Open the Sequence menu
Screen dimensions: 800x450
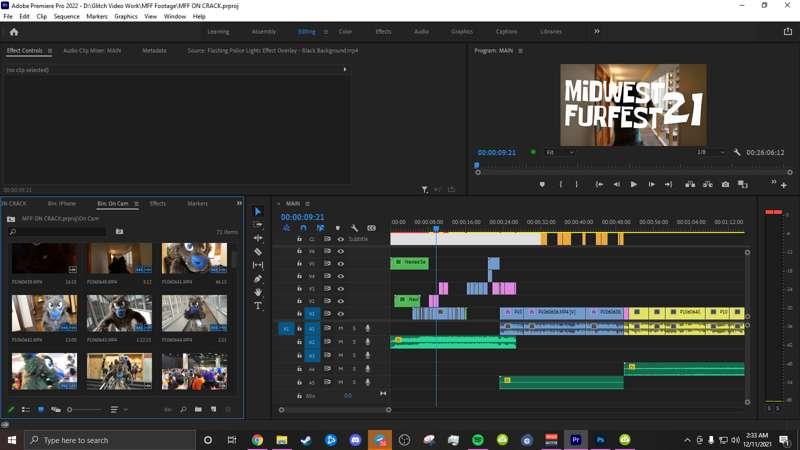[67, 16]
